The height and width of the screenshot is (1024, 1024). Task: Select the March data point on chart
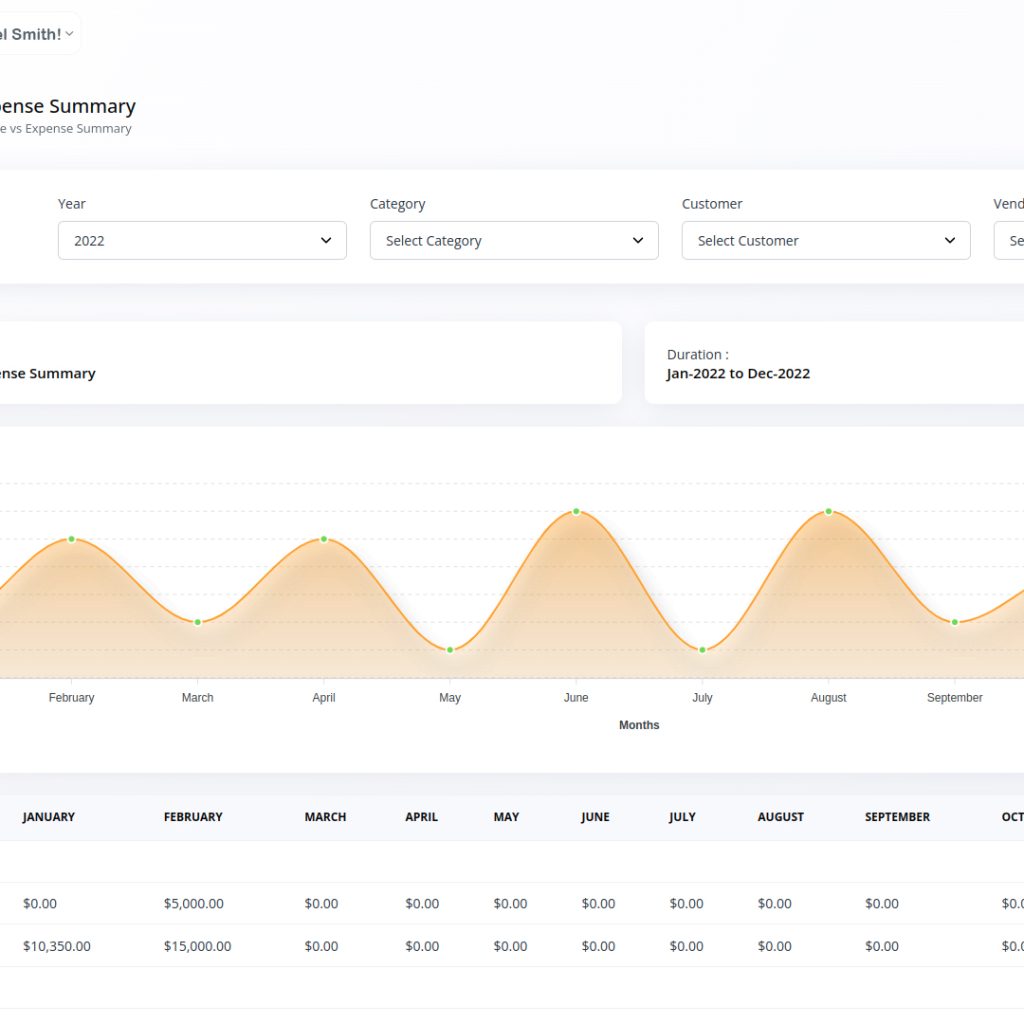pyautogui.click(x=198, y=622)
